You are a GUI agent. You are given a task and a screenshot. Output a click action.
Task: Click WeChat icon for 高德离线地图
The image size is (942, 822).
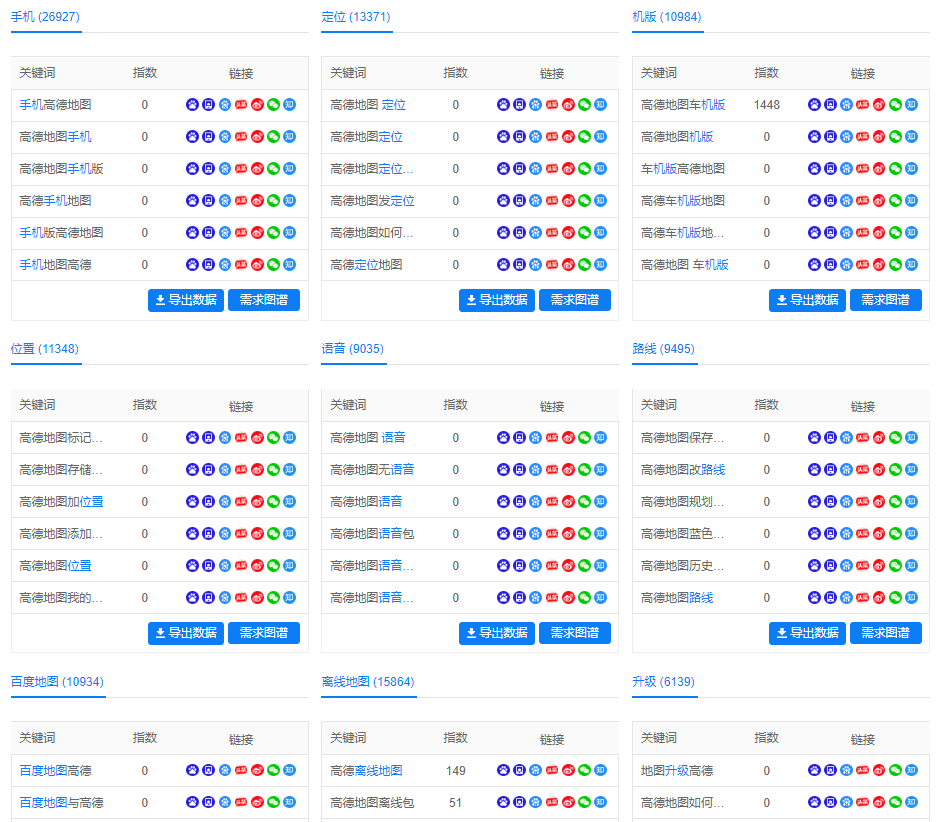[585, 770]
